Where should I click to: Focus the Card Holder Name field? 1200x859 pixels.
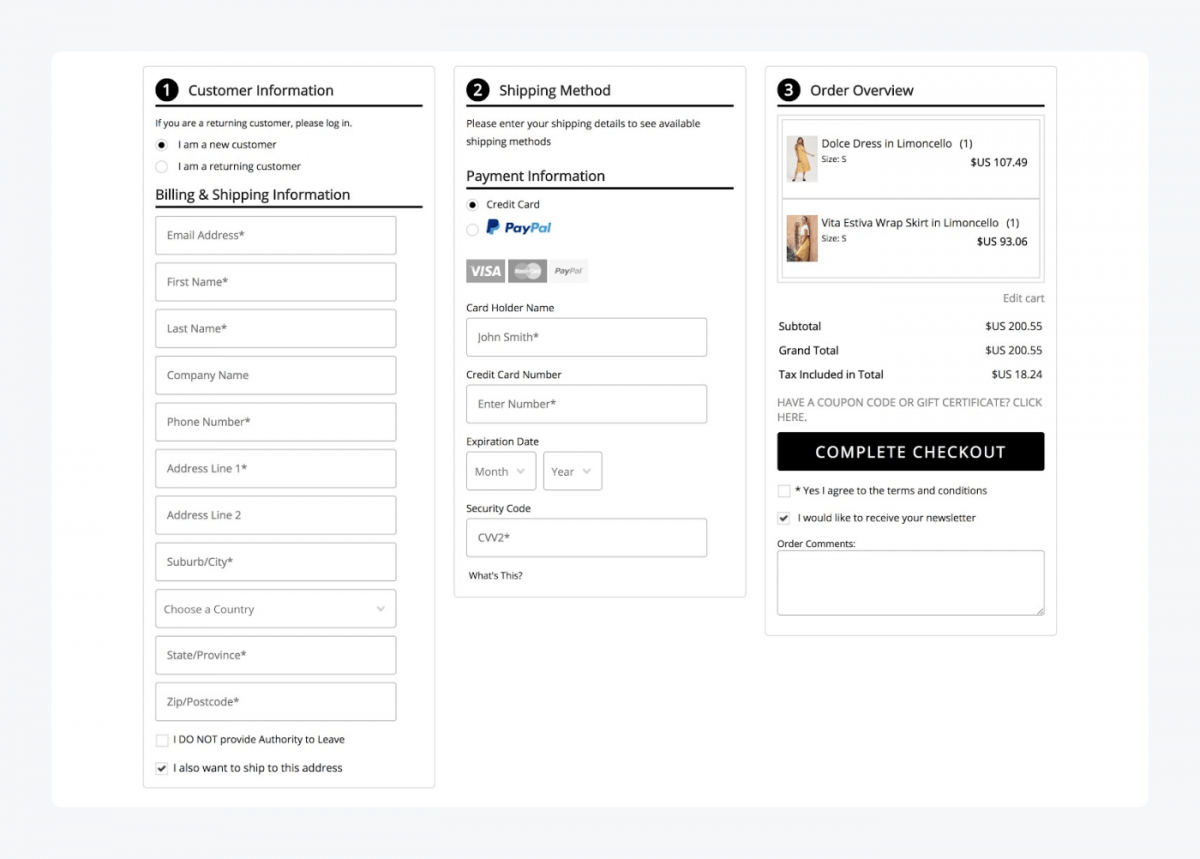pos(587,337)
